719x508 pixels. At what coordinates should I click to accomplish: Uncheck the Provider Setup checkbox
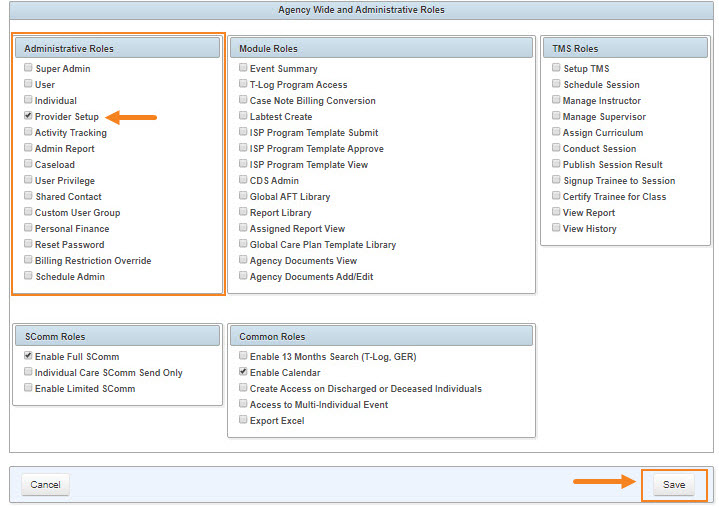coord(28,117)
